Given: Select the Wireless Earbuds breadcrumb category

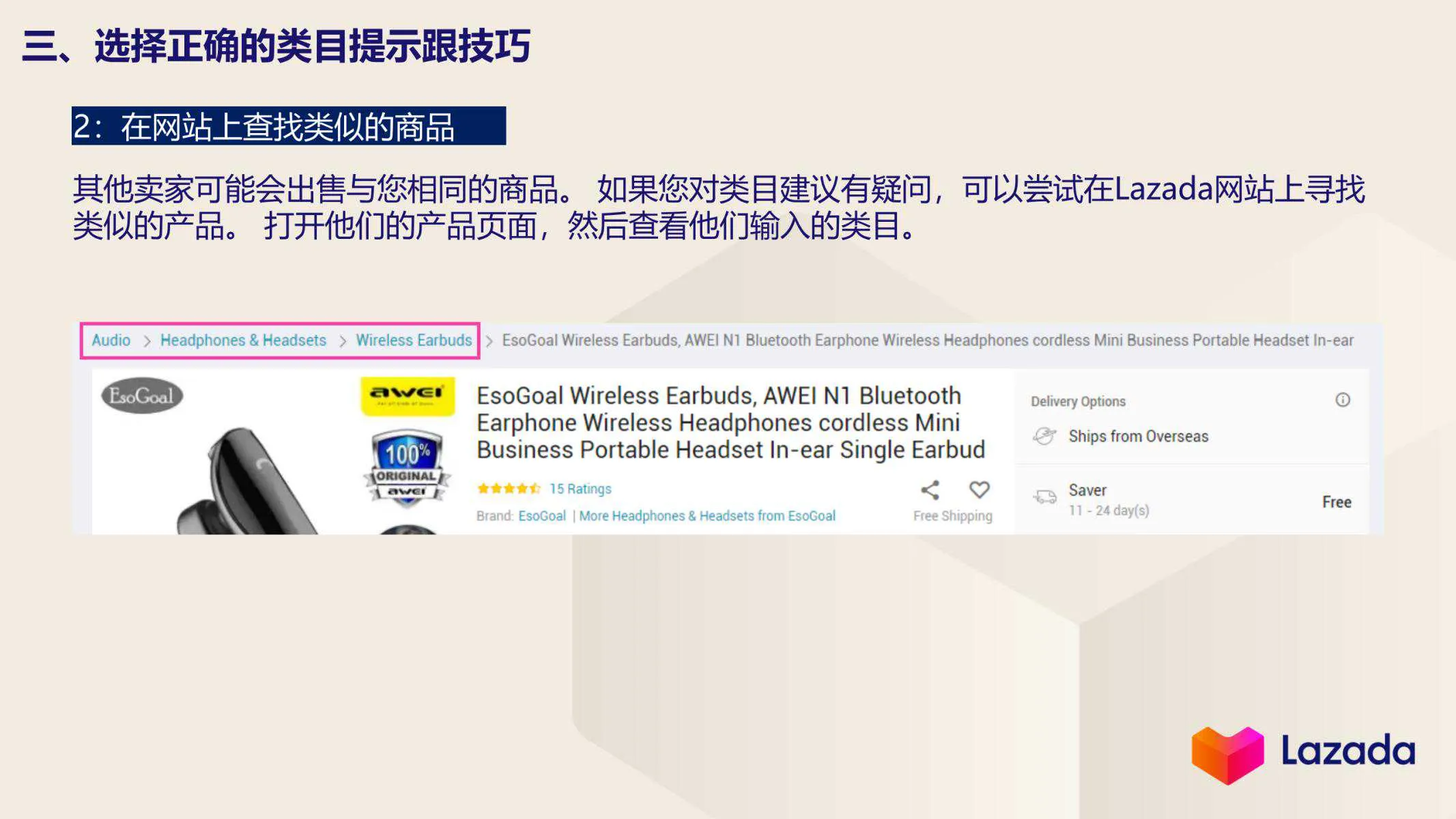Looking at the screenshot, I should 414,340.
